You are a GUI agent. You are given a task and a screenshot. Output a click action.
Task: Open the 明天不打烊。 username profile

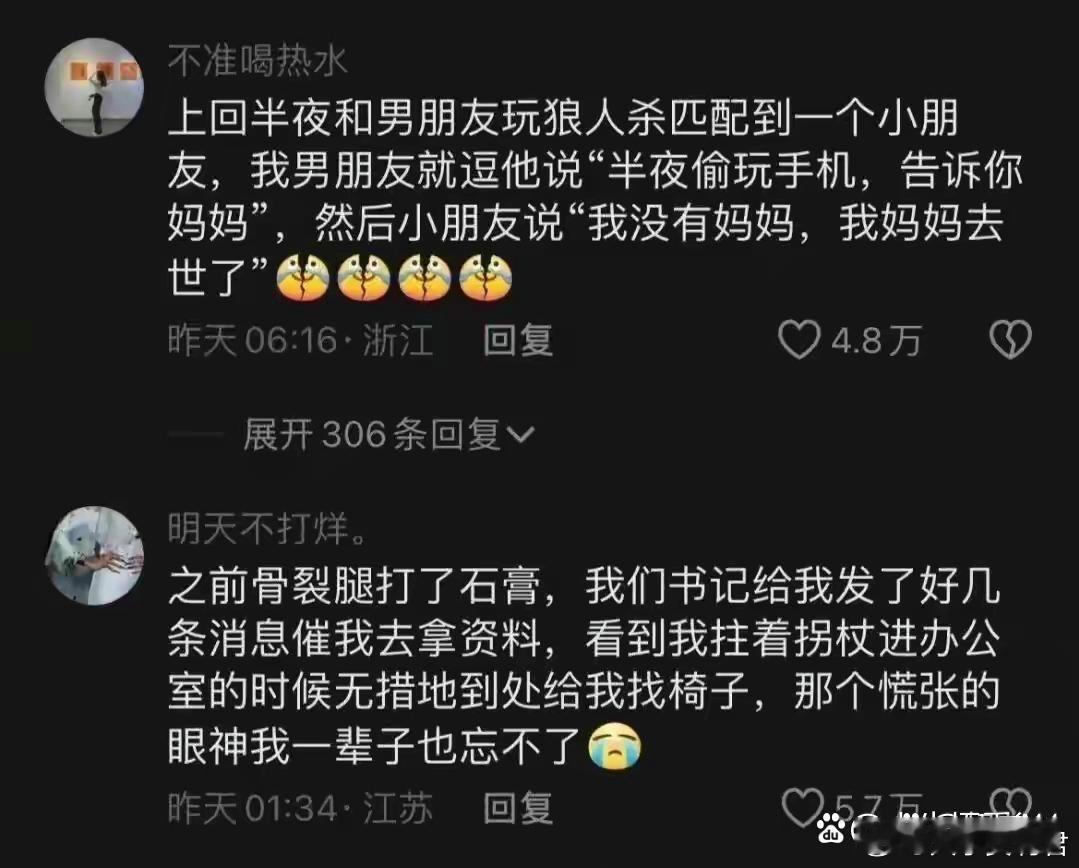tap(268, 529)
